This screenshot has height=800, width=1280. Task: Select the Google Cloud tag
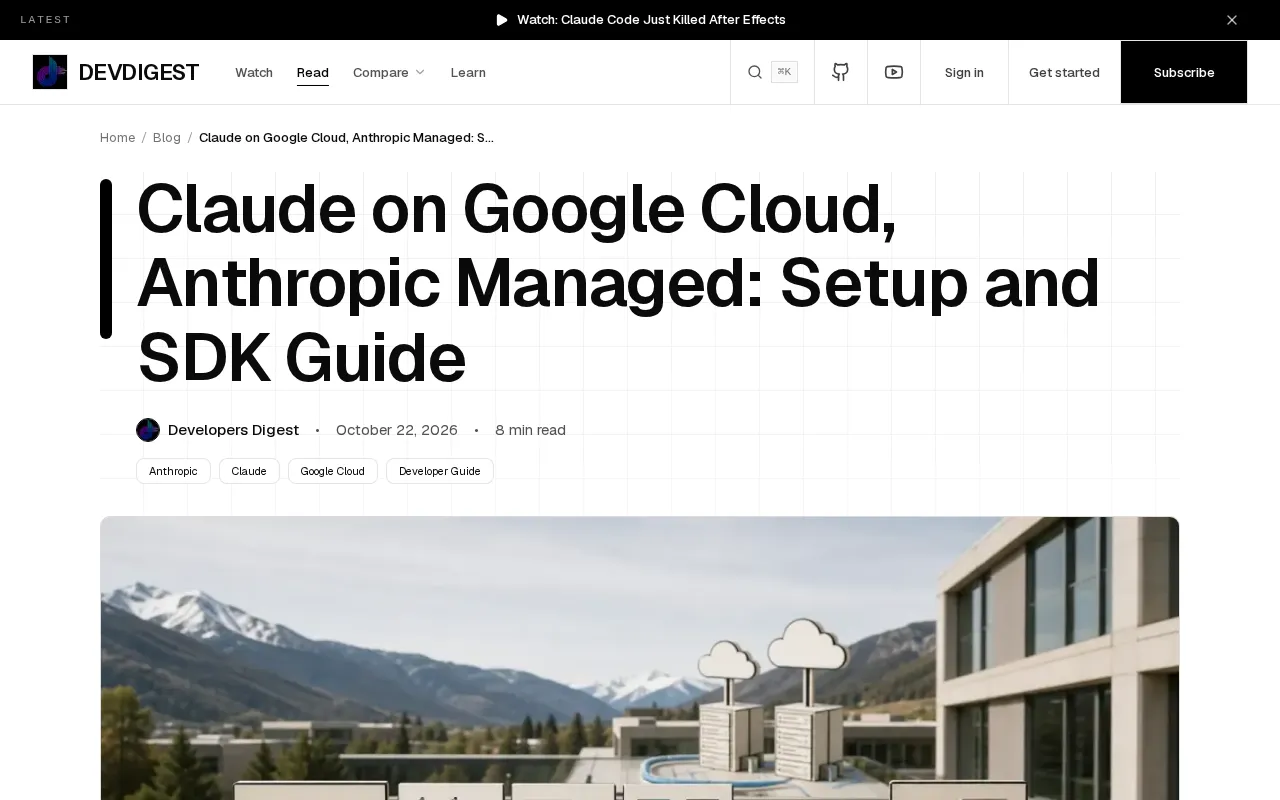(333, 471)
